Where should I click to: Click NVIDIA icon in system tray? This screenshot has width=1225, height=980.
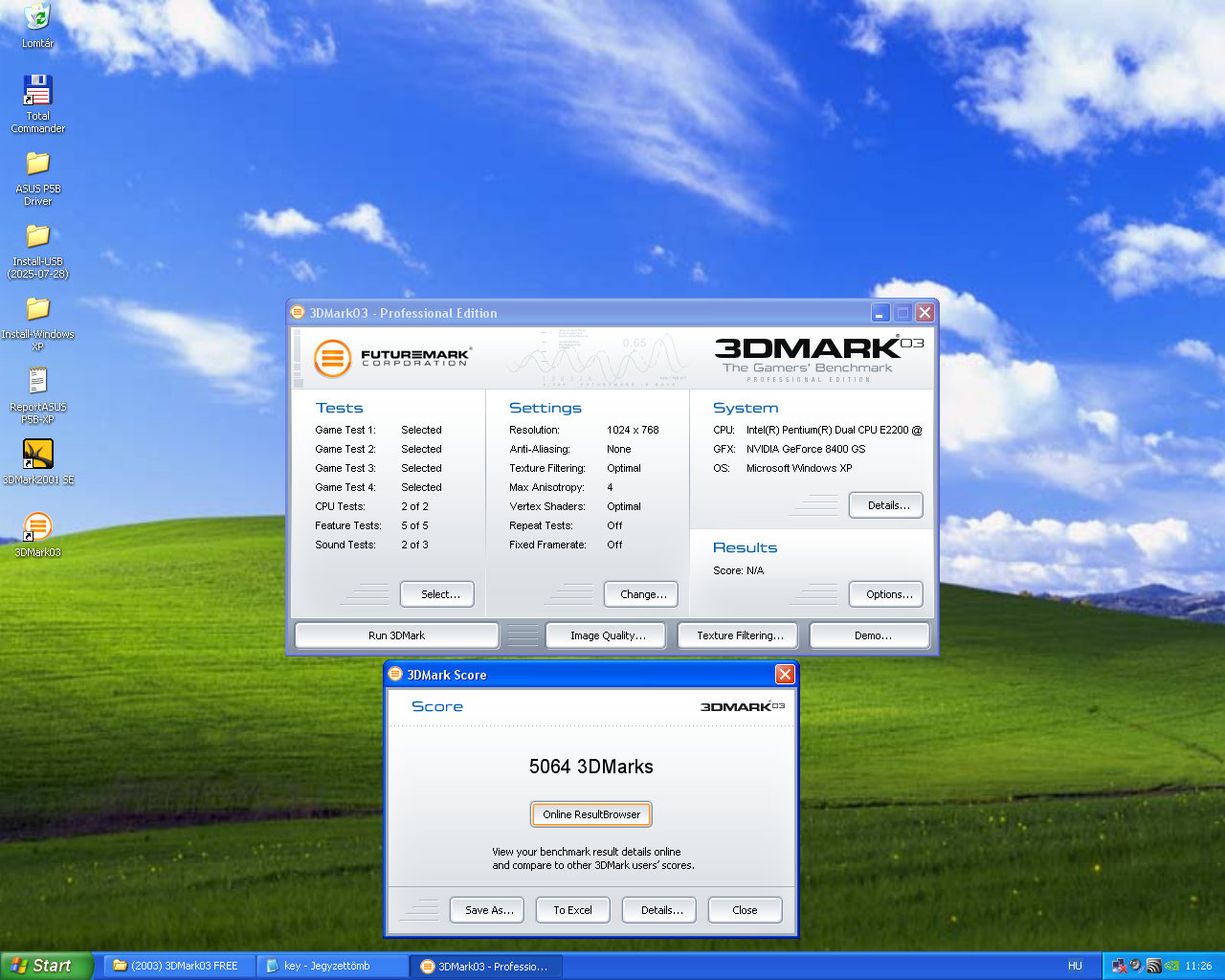[x=1171, y=966]
